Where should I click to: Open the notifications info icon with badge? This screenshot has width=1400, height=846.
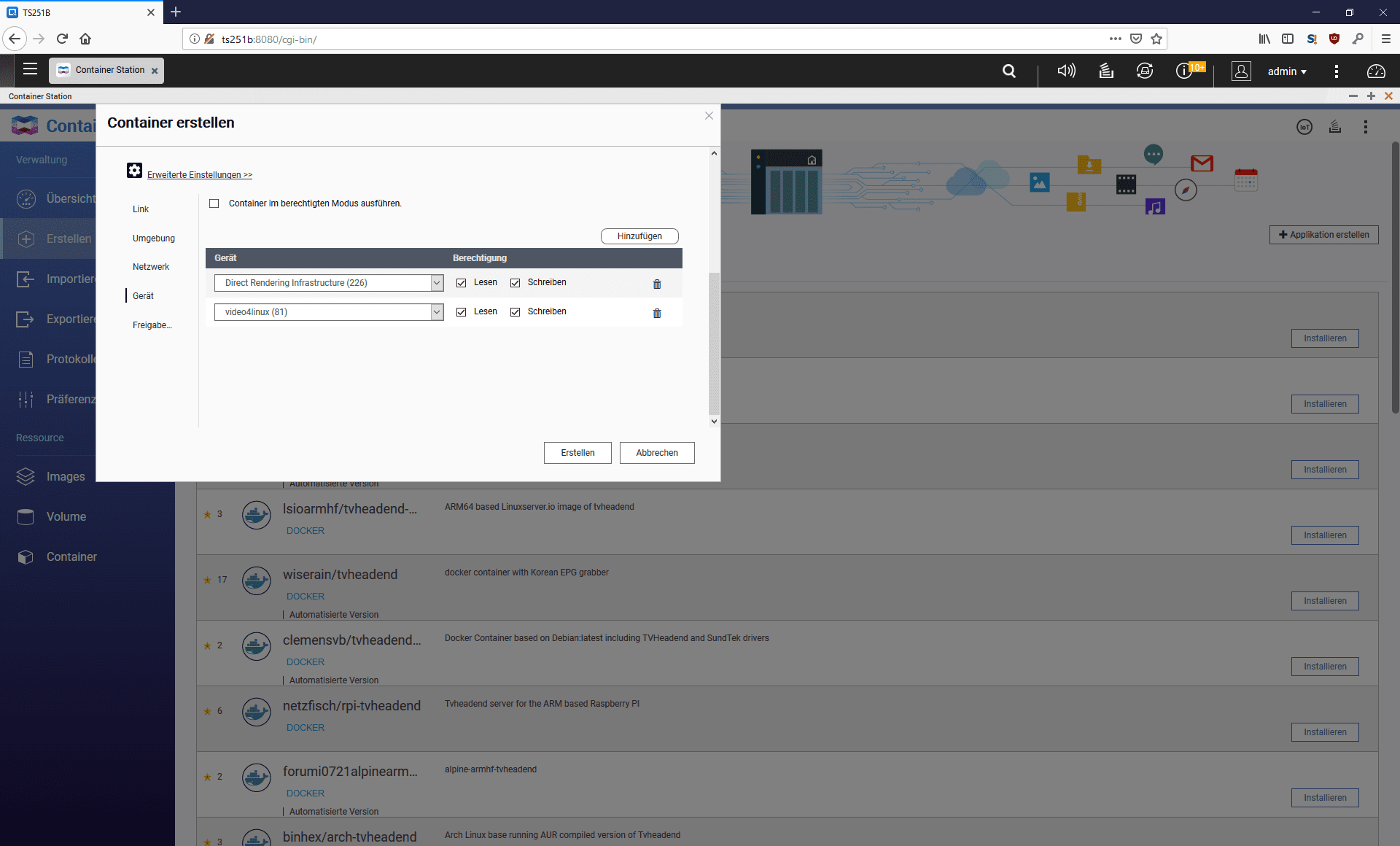point(1184,71)
